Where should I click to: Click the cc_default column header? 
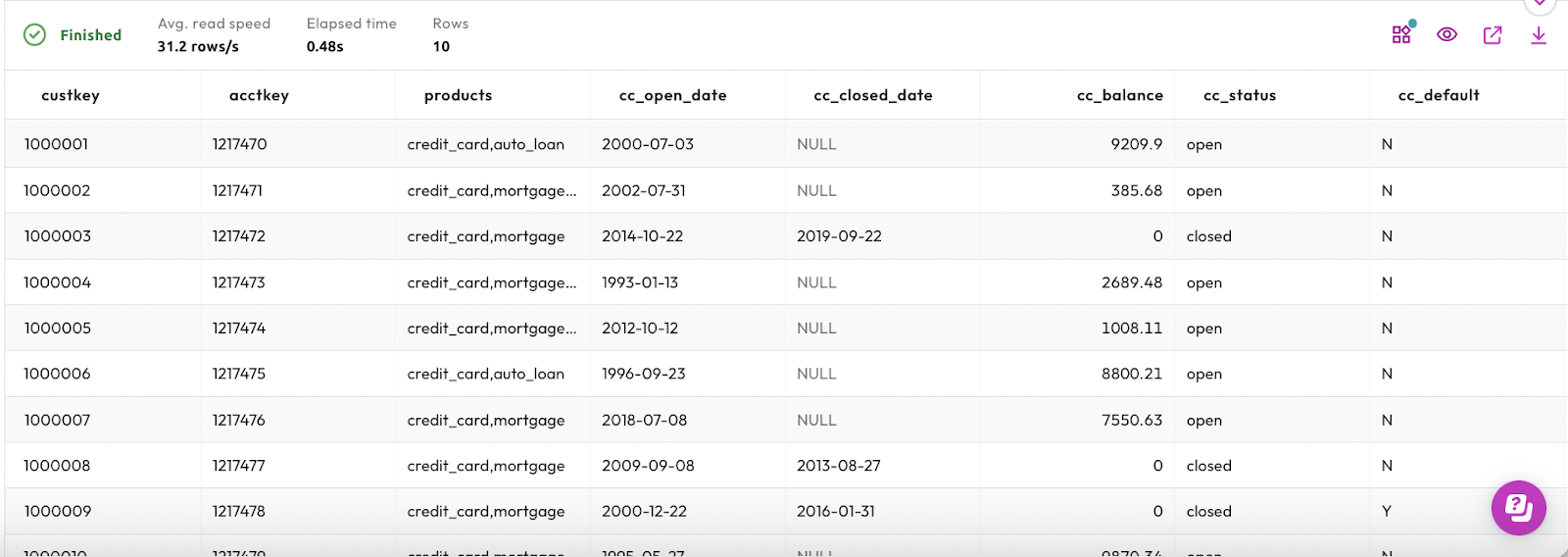coord(1438,95)
